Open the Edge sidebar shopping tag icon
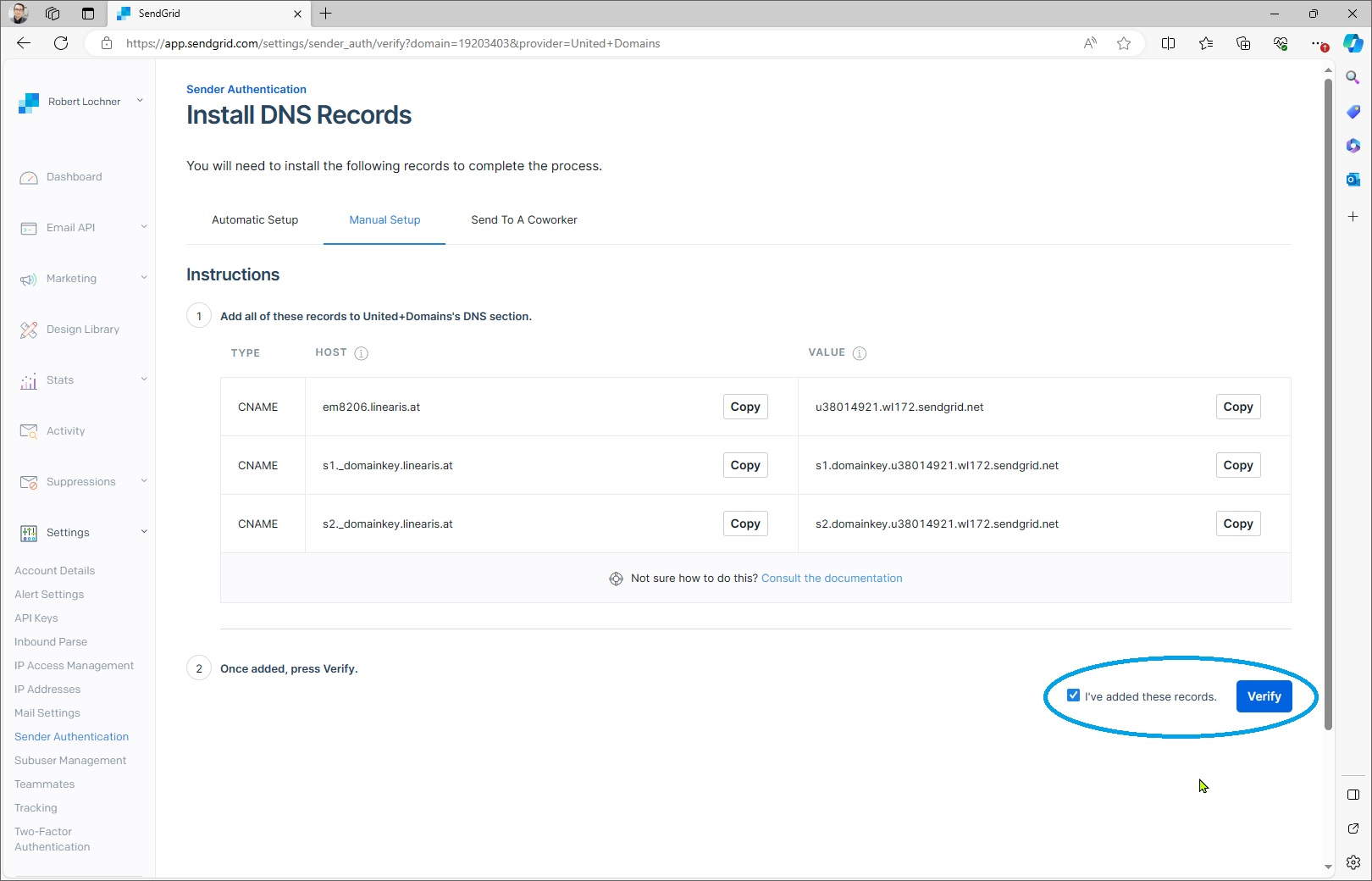The width and height of the screenshot is (1372, 881). [1353, 112]
